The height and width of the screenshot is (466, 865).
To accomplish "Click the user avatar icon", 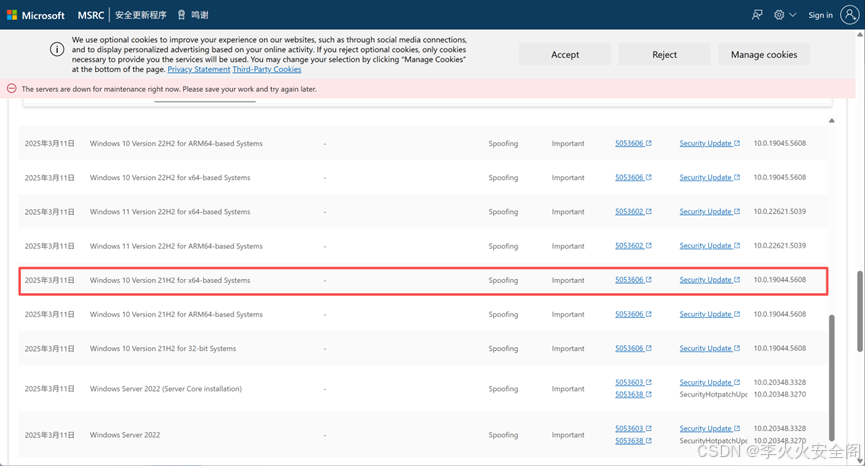I will [x=849, y=15].
